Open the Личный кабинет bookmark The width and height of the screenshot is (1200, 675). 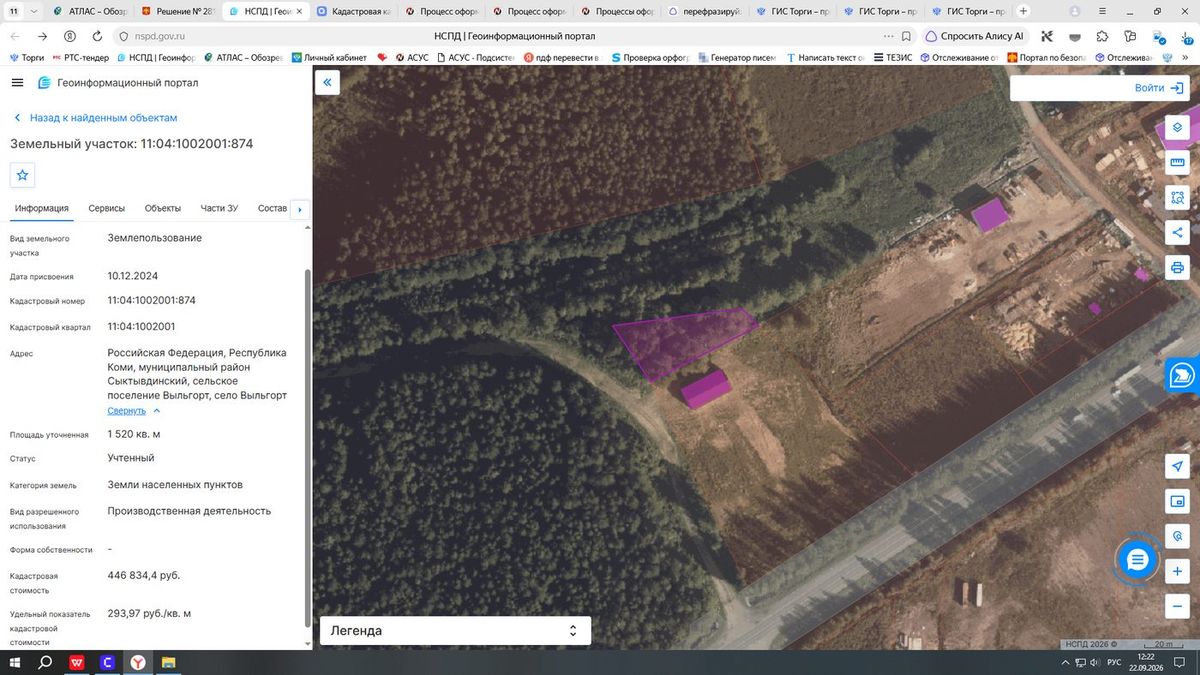point(329,58)
